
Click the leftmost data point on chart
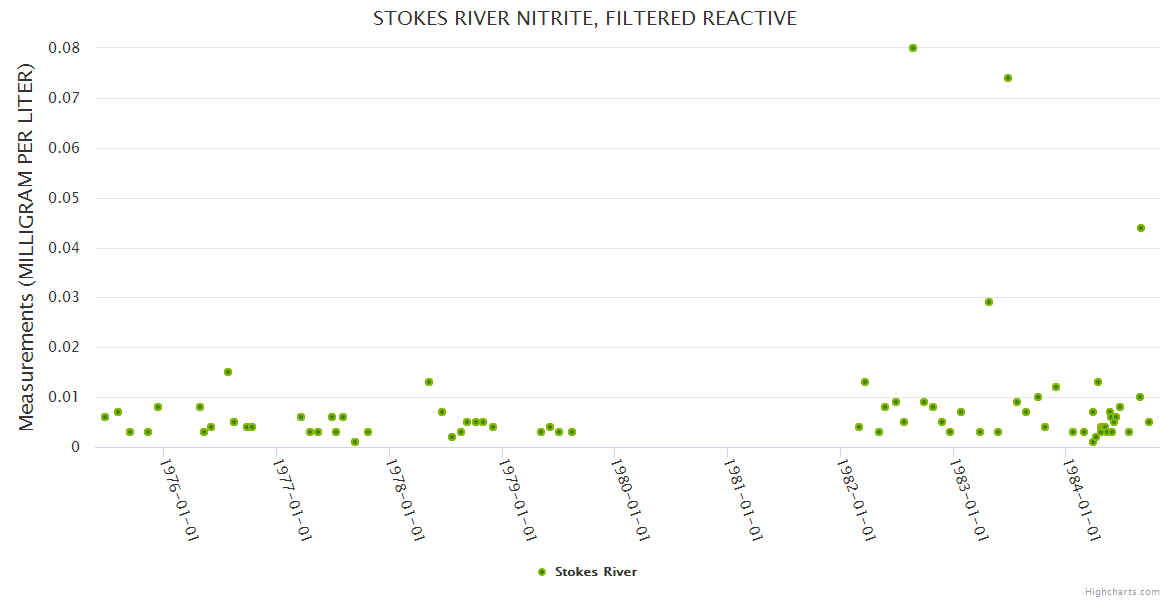(105, 417)
